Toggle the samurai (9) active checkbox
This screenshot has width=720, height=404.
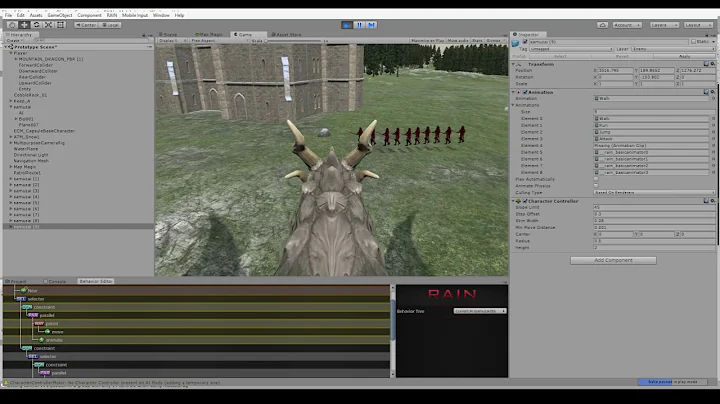point(525,42)
